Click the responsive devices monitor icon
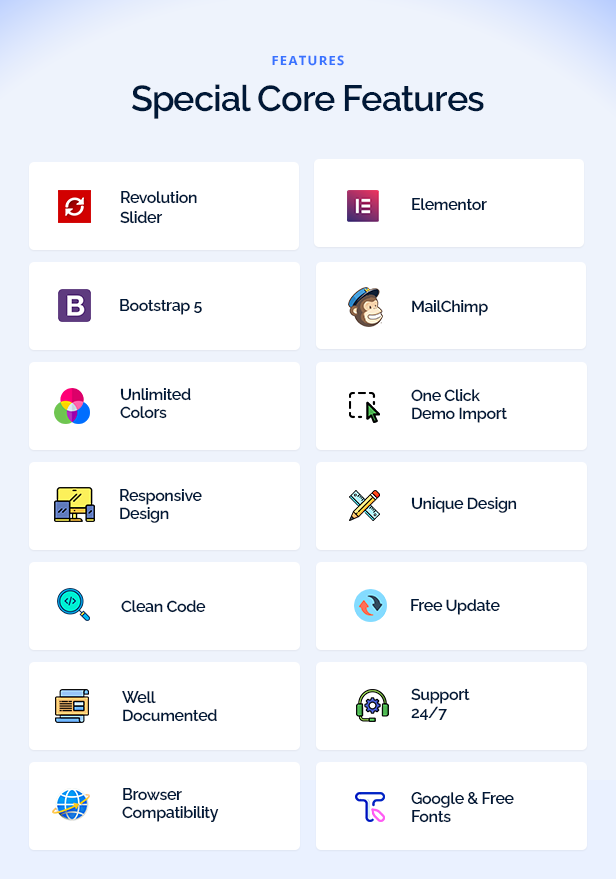616x879 pixels. (x=75, y=505)
